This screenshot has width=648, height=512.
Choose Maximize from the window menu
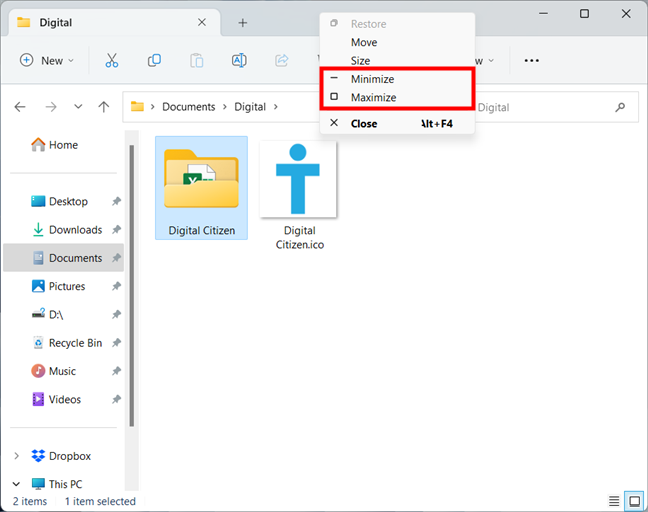(x=373, y=98)
